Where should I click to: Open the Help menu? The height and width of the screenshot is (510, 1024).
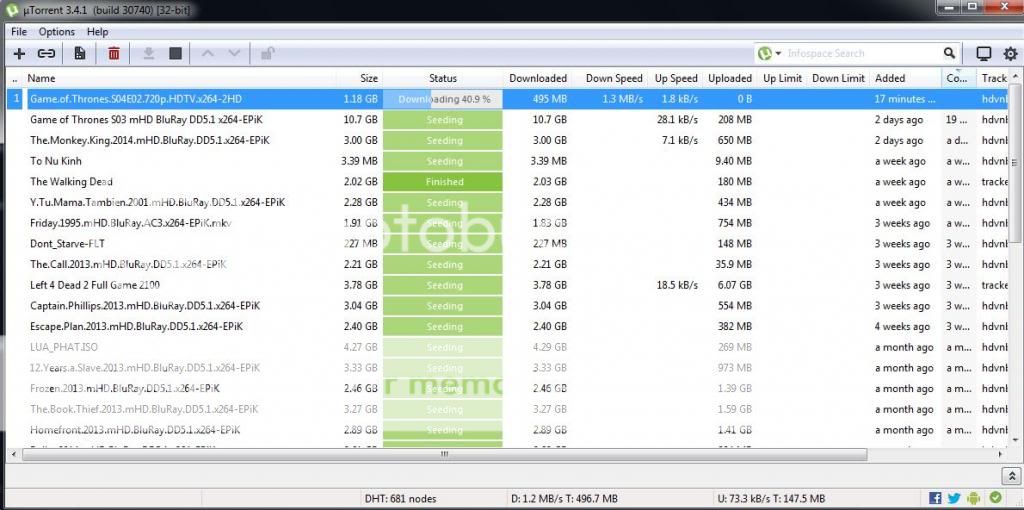(x=97, y=31)
